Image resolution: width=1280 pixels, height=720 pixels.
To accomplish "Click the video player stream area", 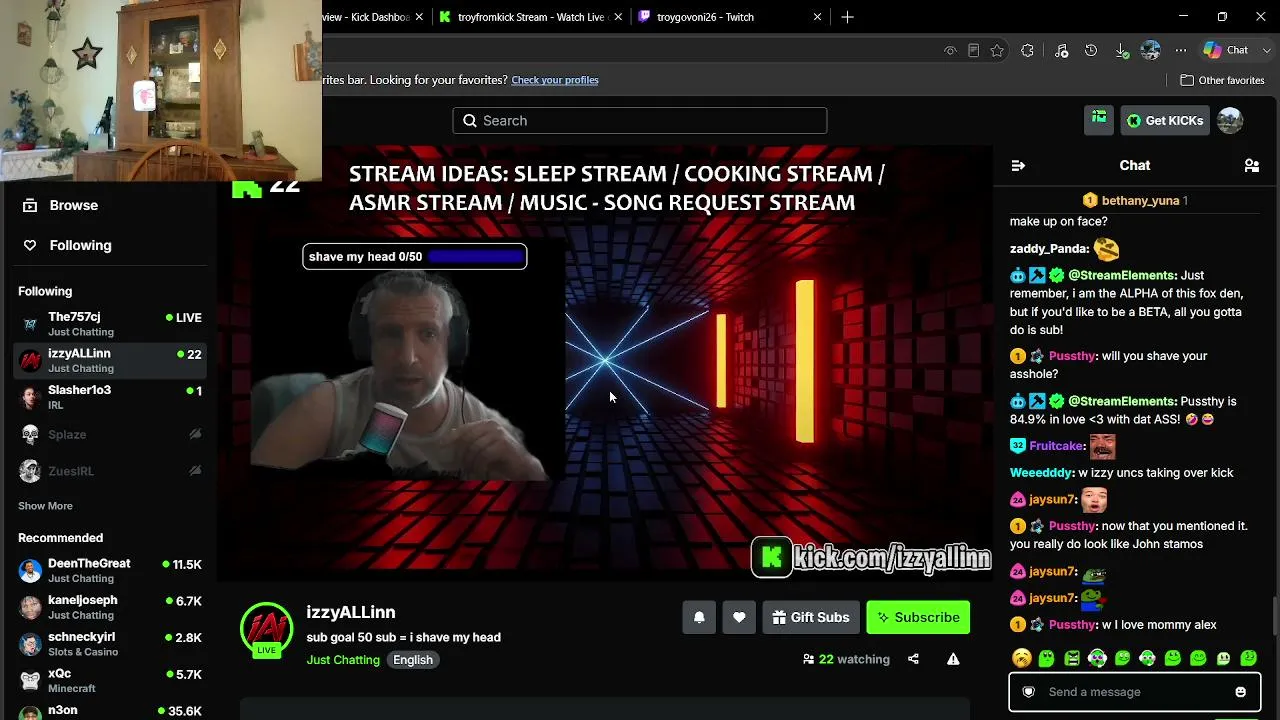I will 605,364.
